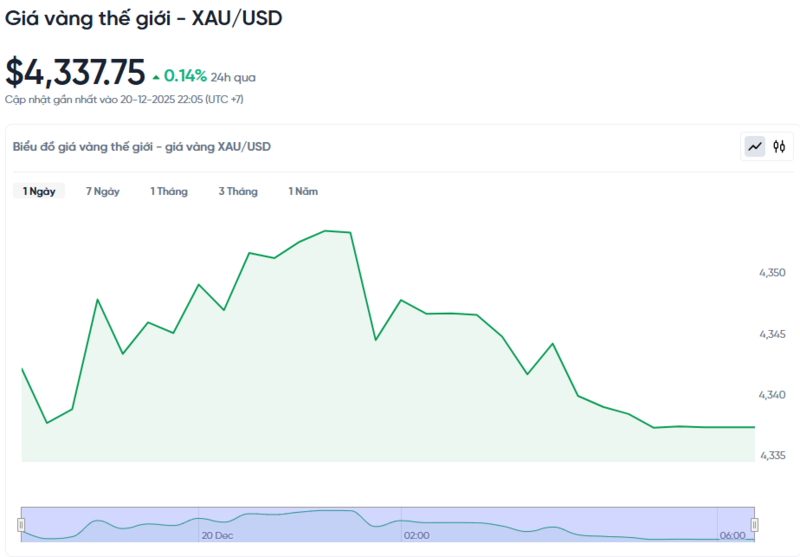Switch to 1 Tháng range tab
Screen dimensions: 800x557
[169, 191]
